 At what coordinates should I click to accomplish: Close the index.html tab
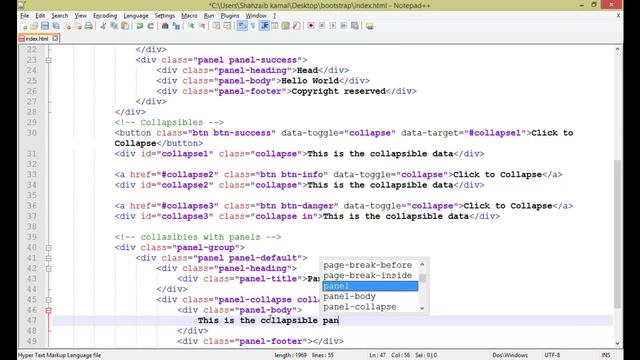pos(55,38)
